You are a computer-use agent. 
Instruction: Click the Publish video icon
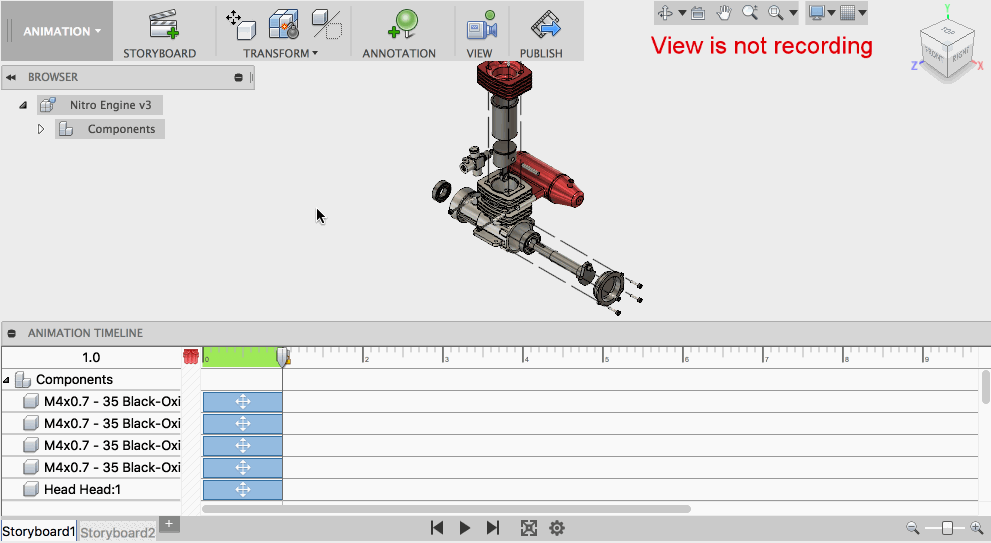click(x=544, y=24)
